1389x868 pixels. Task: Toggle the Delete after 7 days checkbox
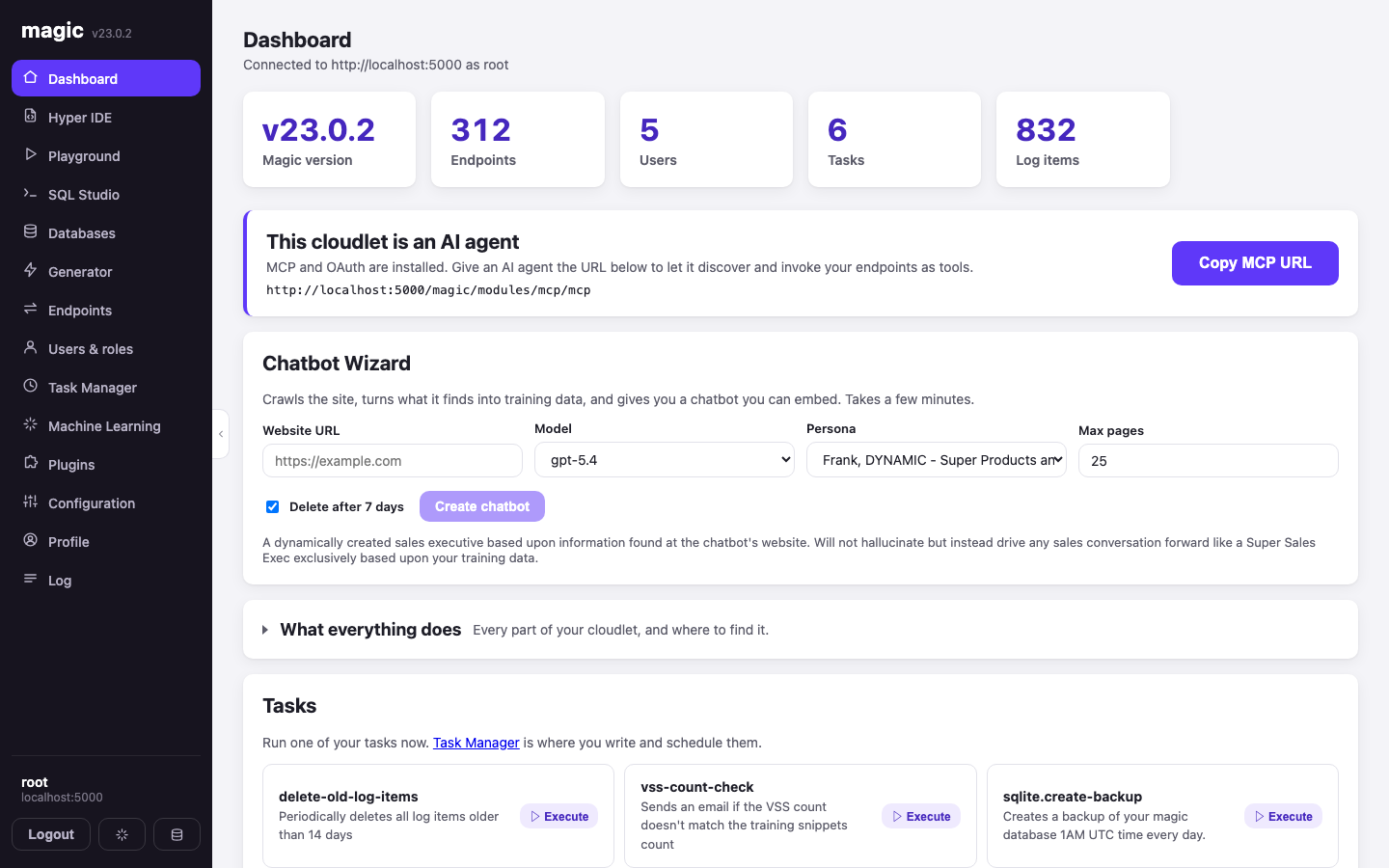coord(273,506)
